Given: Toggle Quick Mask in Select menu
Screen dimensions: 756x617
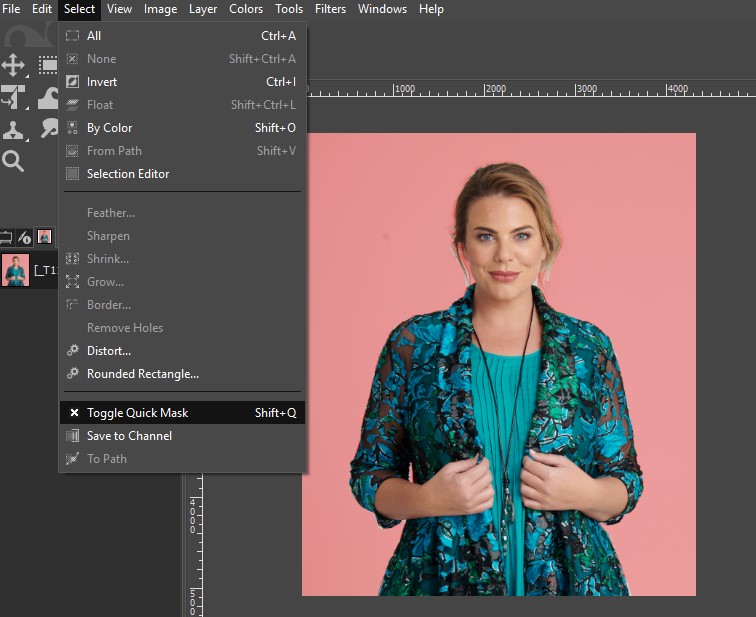Looking at the screenshot, I should (x=137, y=413).
